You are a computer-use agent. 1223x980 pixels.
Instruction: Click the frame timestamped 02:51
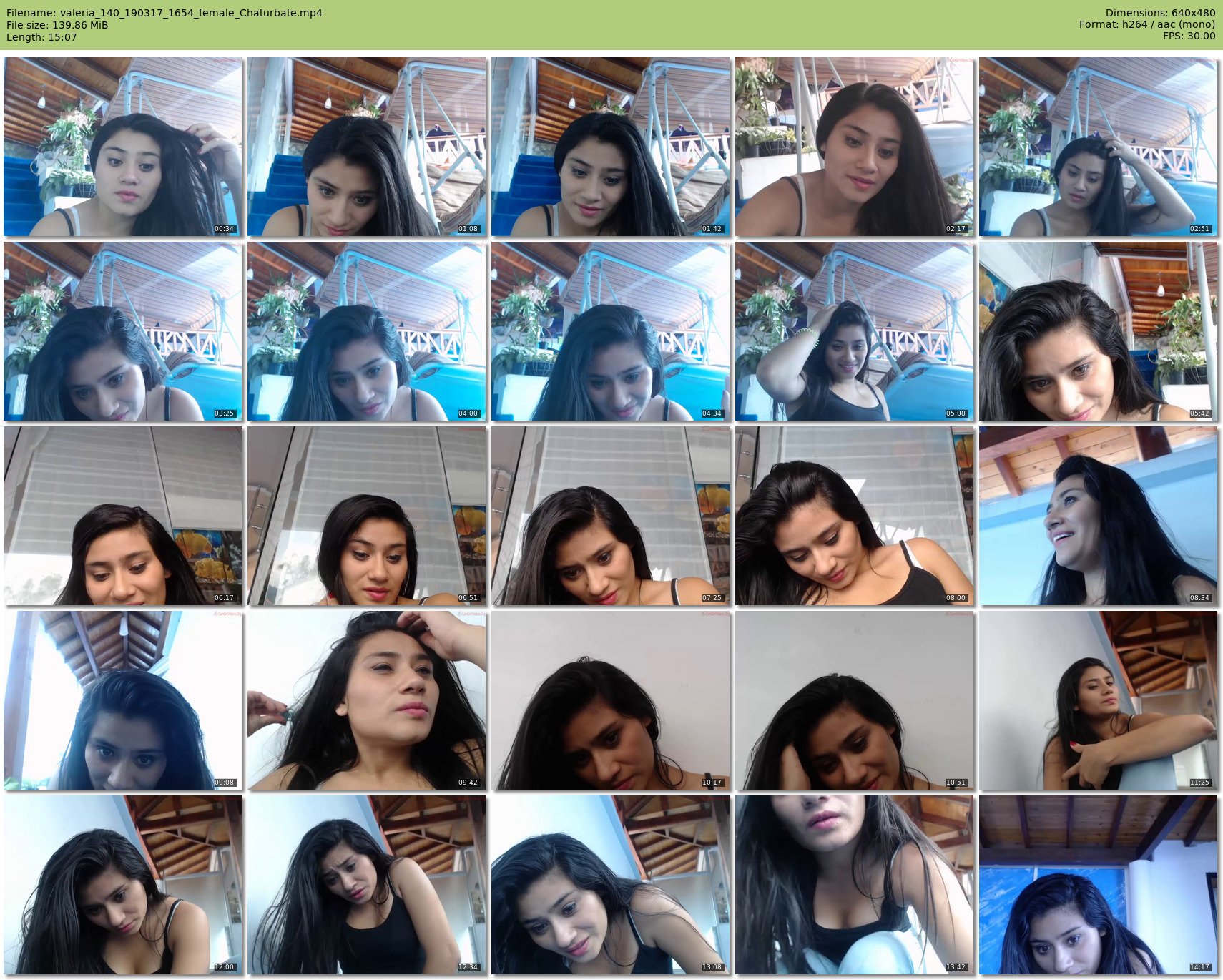click(1099, 147)
